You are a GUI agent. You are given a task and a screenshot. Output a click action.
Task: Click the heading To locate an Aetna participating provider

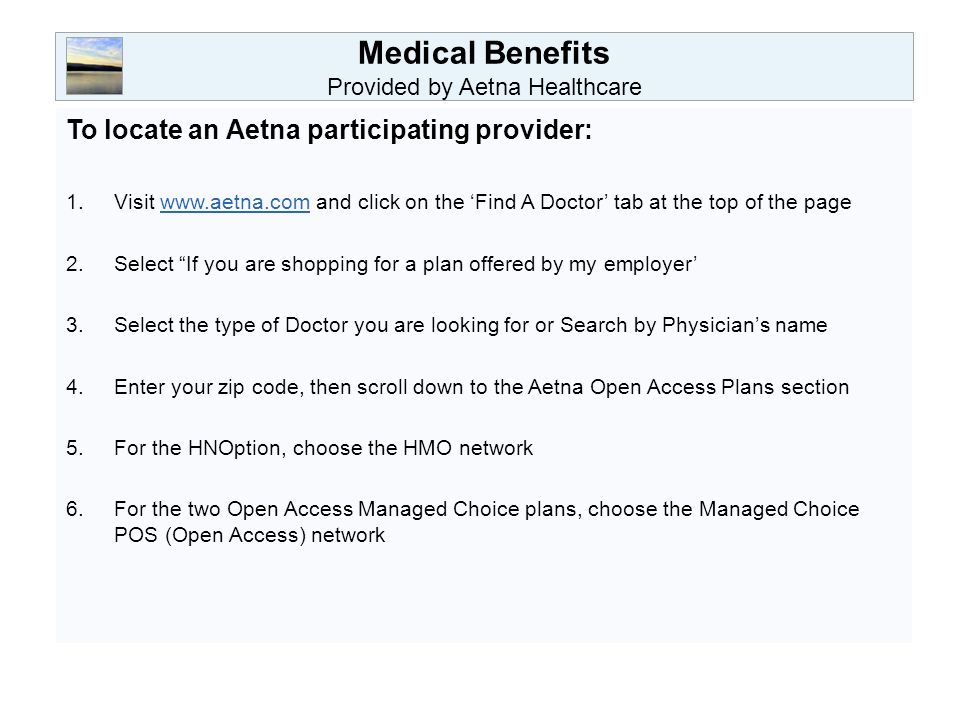click(329, 130)
